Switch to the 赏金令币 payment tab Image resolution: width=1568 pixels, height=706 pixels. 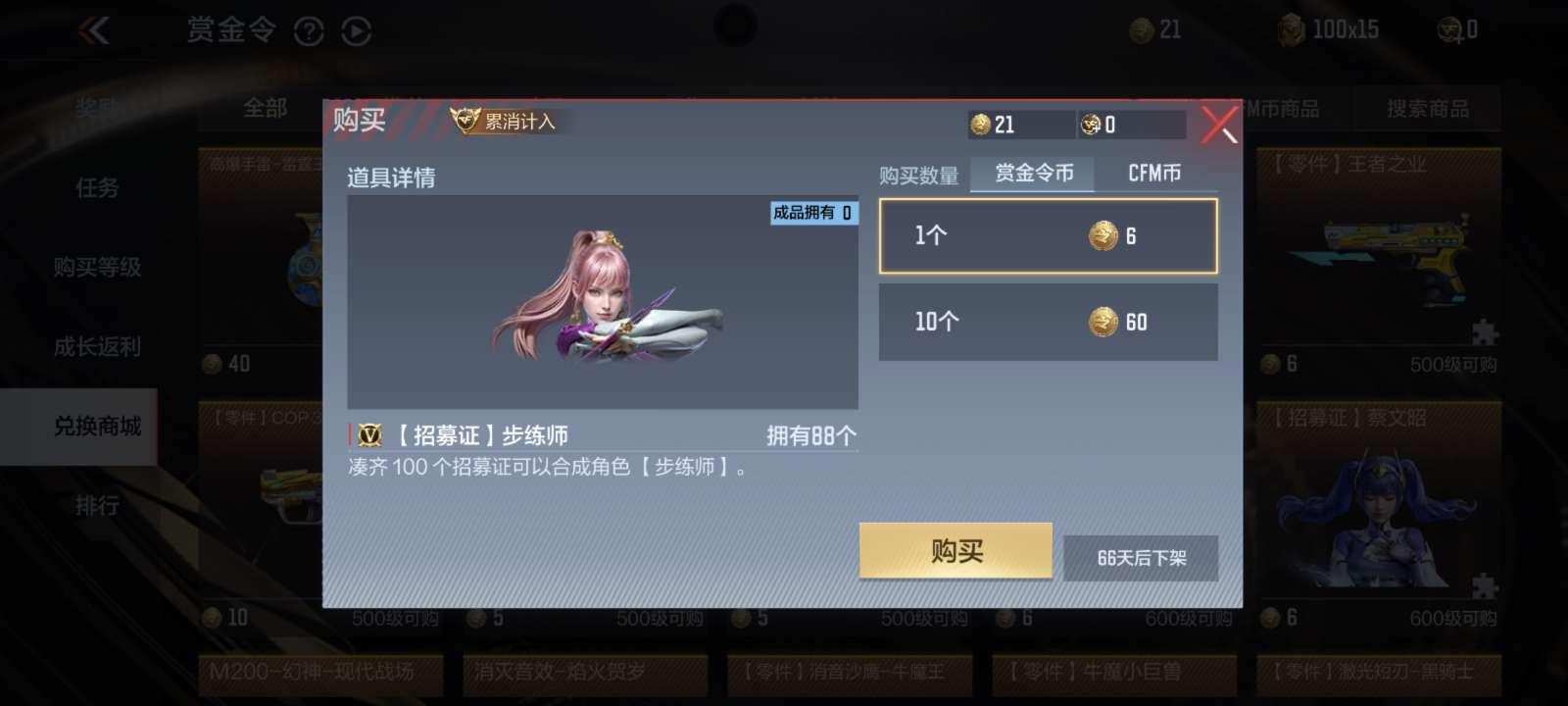click(x=1033, y=174)
